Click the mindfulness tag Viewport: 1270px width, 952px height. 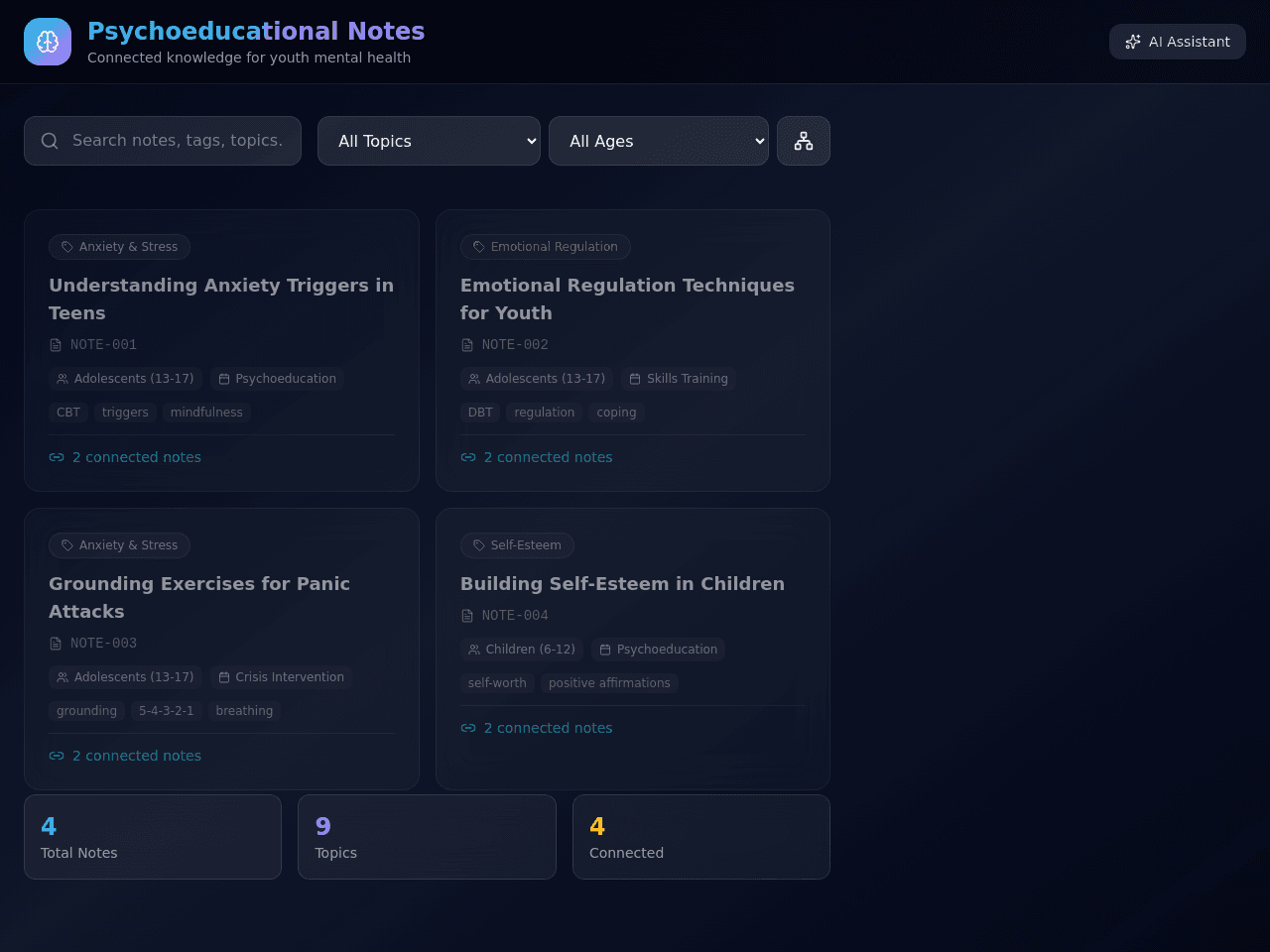coord(206,413)
